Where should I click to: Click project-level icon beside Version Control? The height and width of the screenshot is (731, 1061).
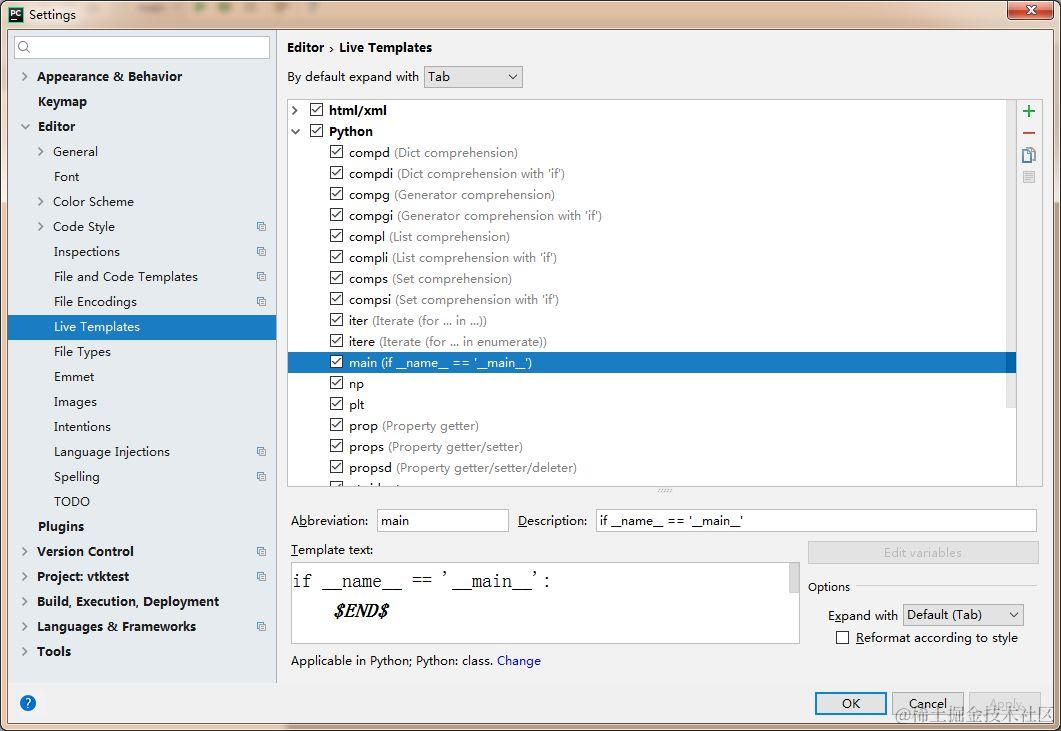click(x=261, y=552)
